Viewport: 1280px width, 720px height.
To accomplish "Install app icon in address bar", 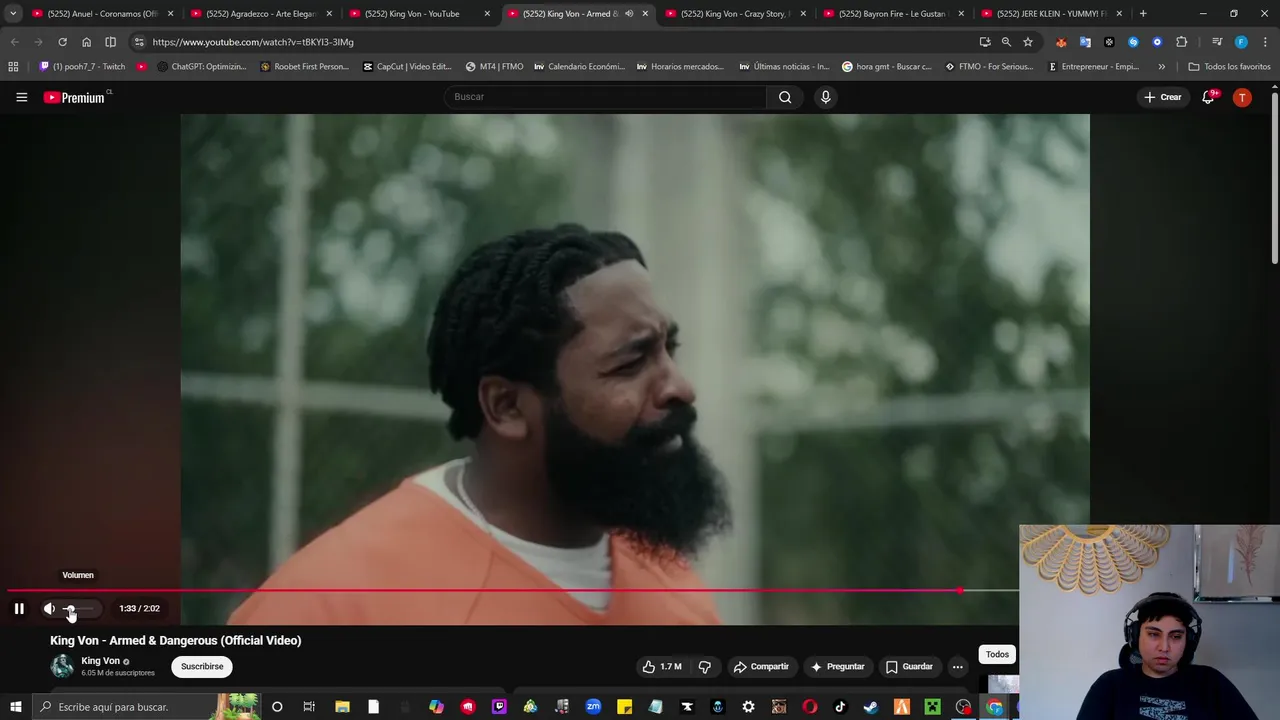I will point(985,42).
